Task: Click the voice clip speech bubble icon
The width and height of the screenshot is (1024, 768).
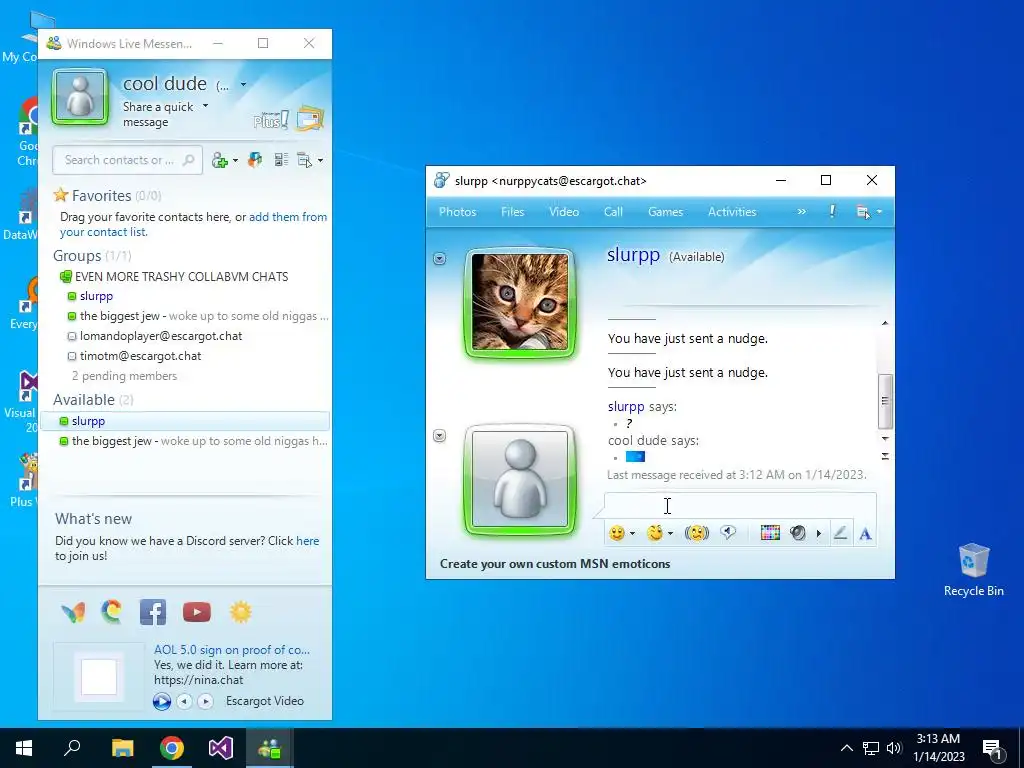Action: click(x=728, y=533)
